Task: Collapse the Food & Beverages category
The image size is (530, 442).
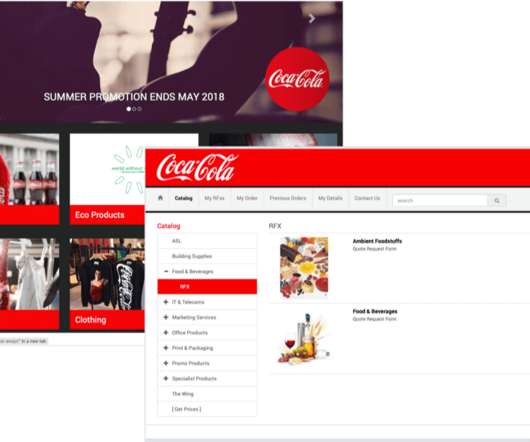Action: (x=166, y=271)
